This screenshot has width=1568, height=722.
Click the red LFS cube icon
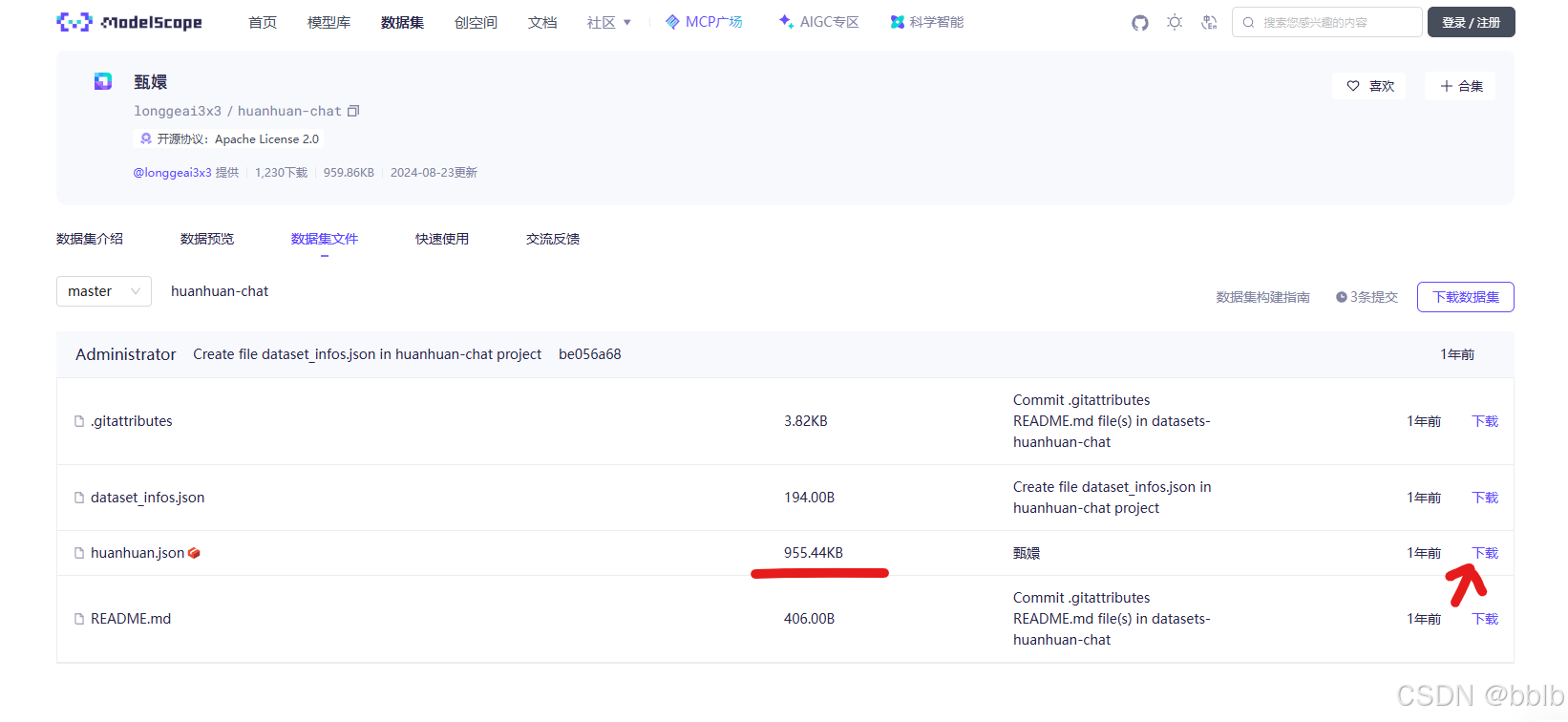pyautogui.click(x=194, y=553)
